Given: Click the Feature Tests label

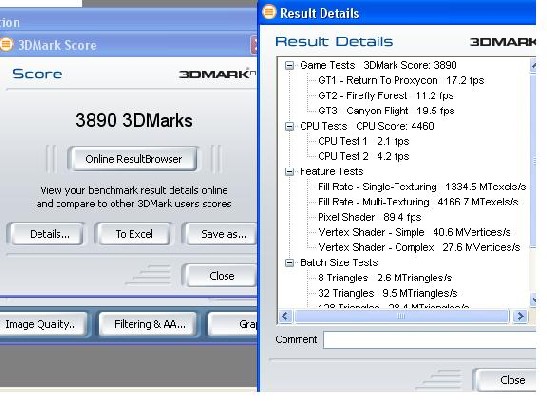Looking at the screenshot, I should 332,172.
